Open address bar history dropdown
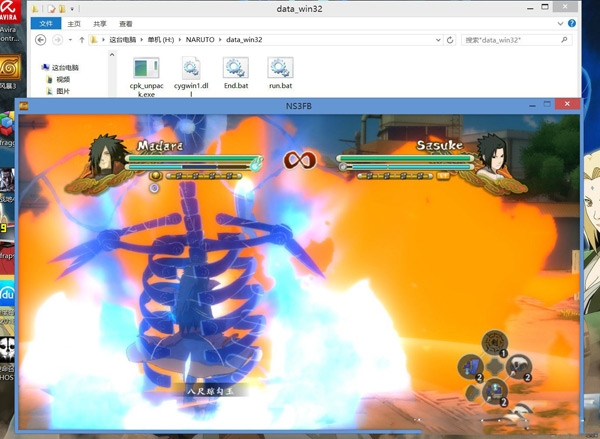The width and height of the screenshot is (600, 439). 438,40
